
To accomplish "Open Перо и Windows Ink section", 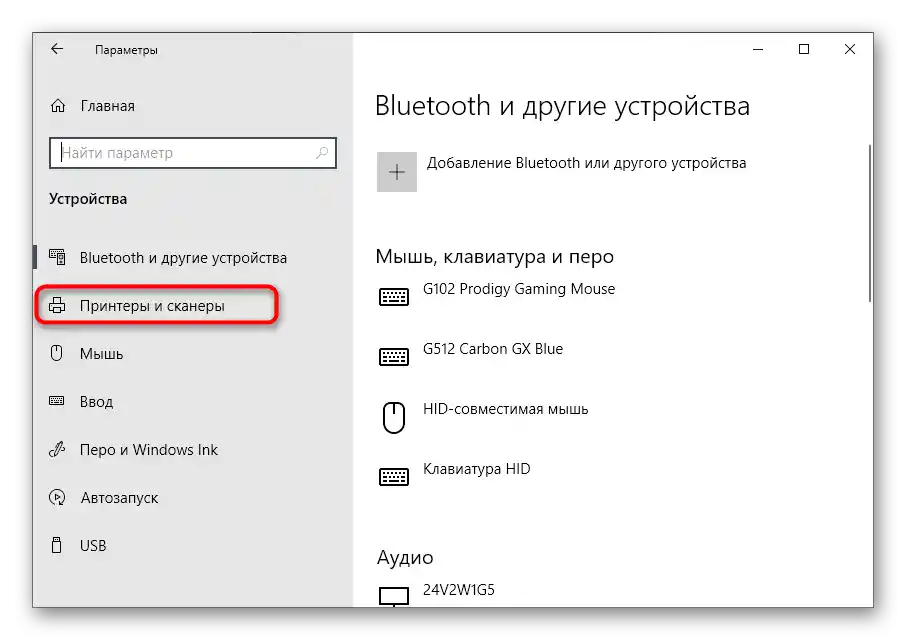I will 148,449.
